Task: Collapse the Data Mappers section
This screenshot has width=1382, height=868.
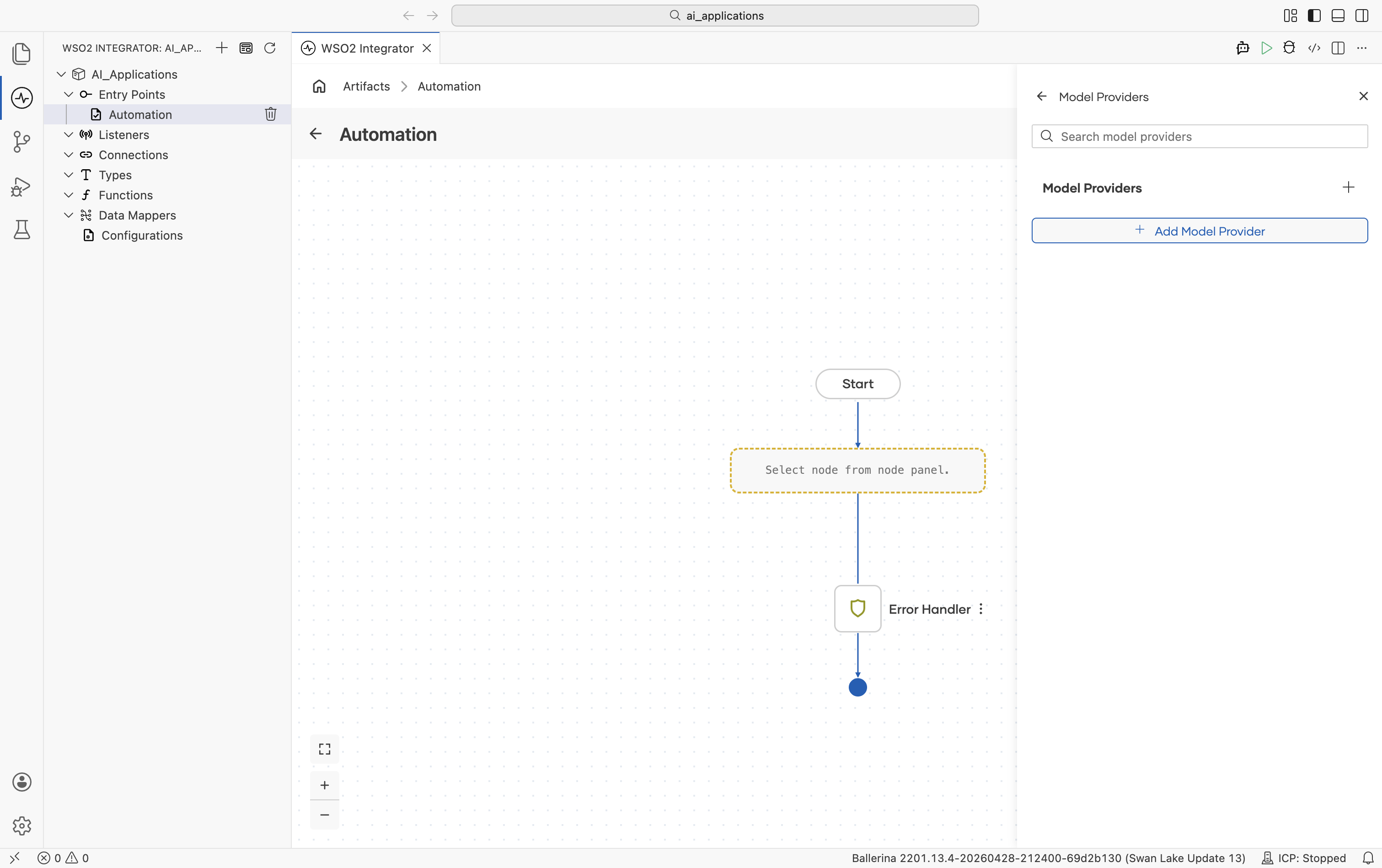Action: click(68, 214)
